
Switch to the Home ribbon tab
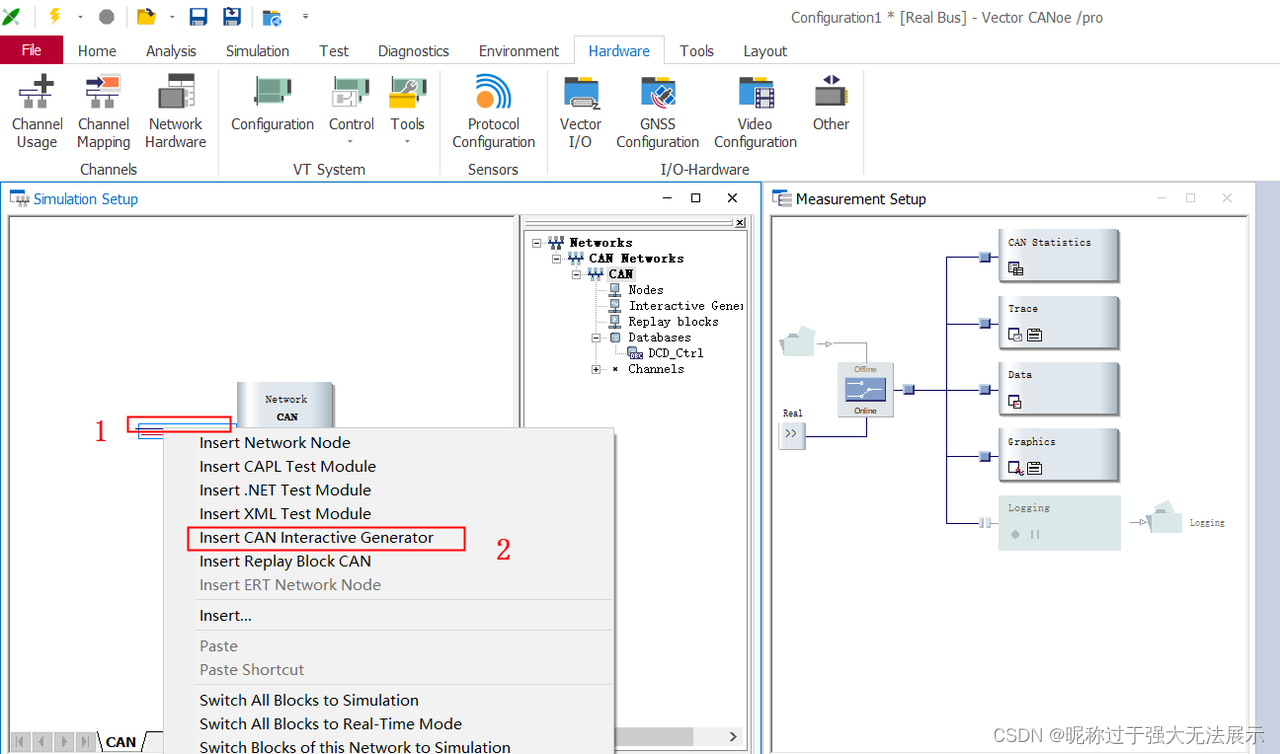[x=97, y=51]
